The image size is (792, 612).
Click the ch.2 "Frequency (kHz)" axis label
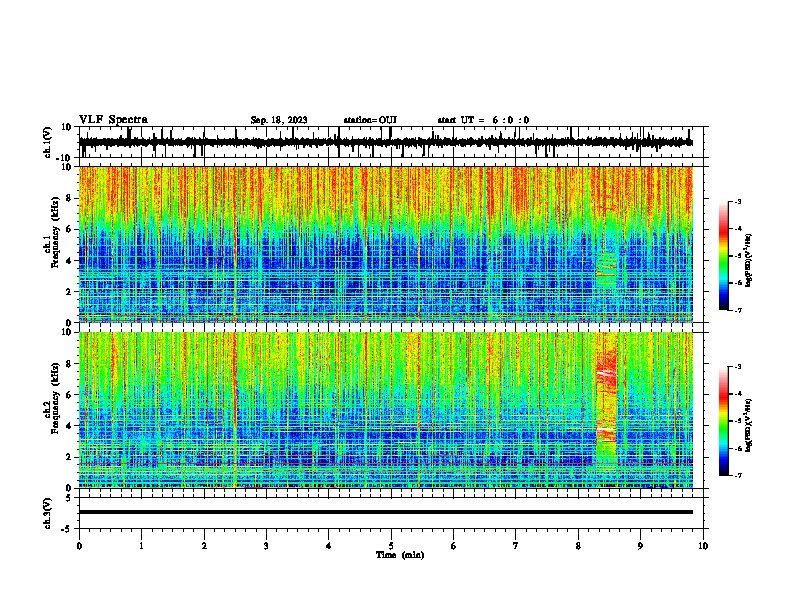[55, 398]
